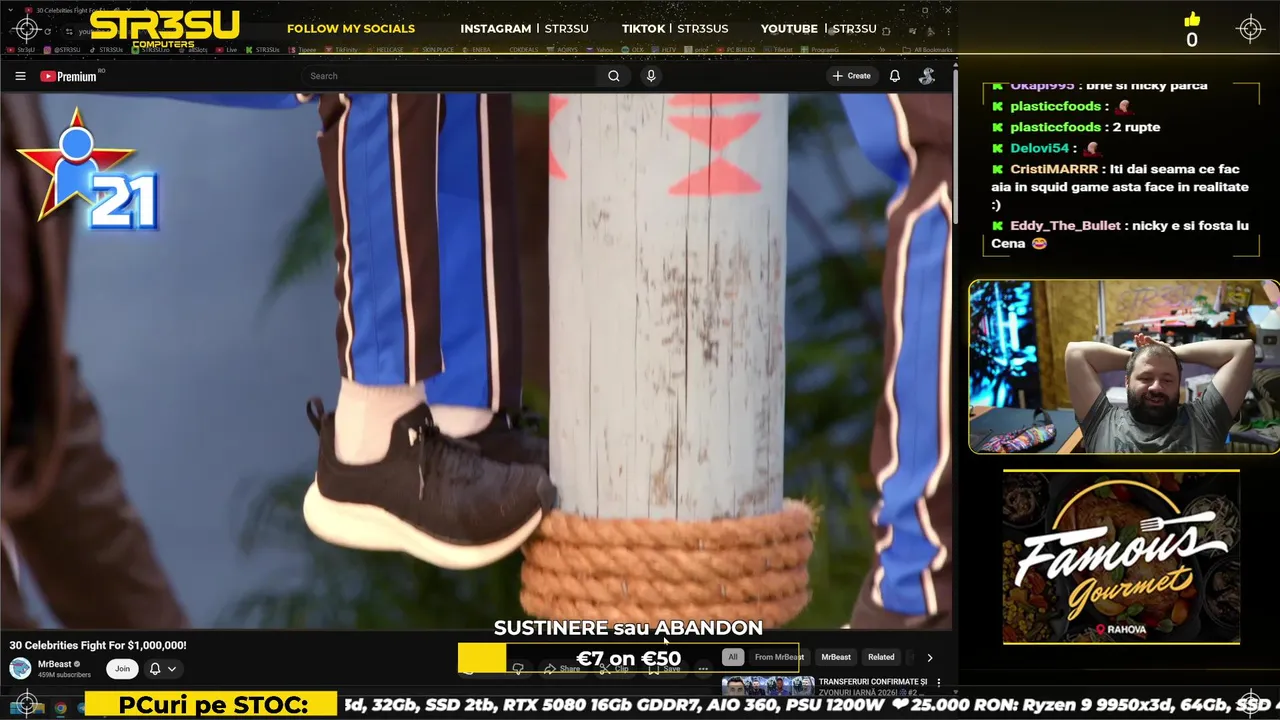
Task: Open the Tipeee bookmark
Action: [x=303, y=49]
